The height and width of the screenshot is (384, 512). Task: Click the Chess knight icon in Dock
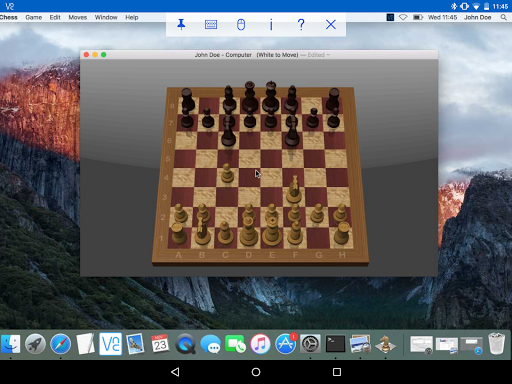(x=385, y=344)
